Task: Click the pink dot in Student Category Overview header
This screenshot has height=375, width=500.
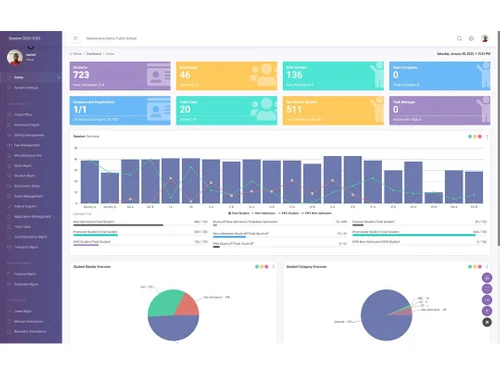Action: point(480,266)
